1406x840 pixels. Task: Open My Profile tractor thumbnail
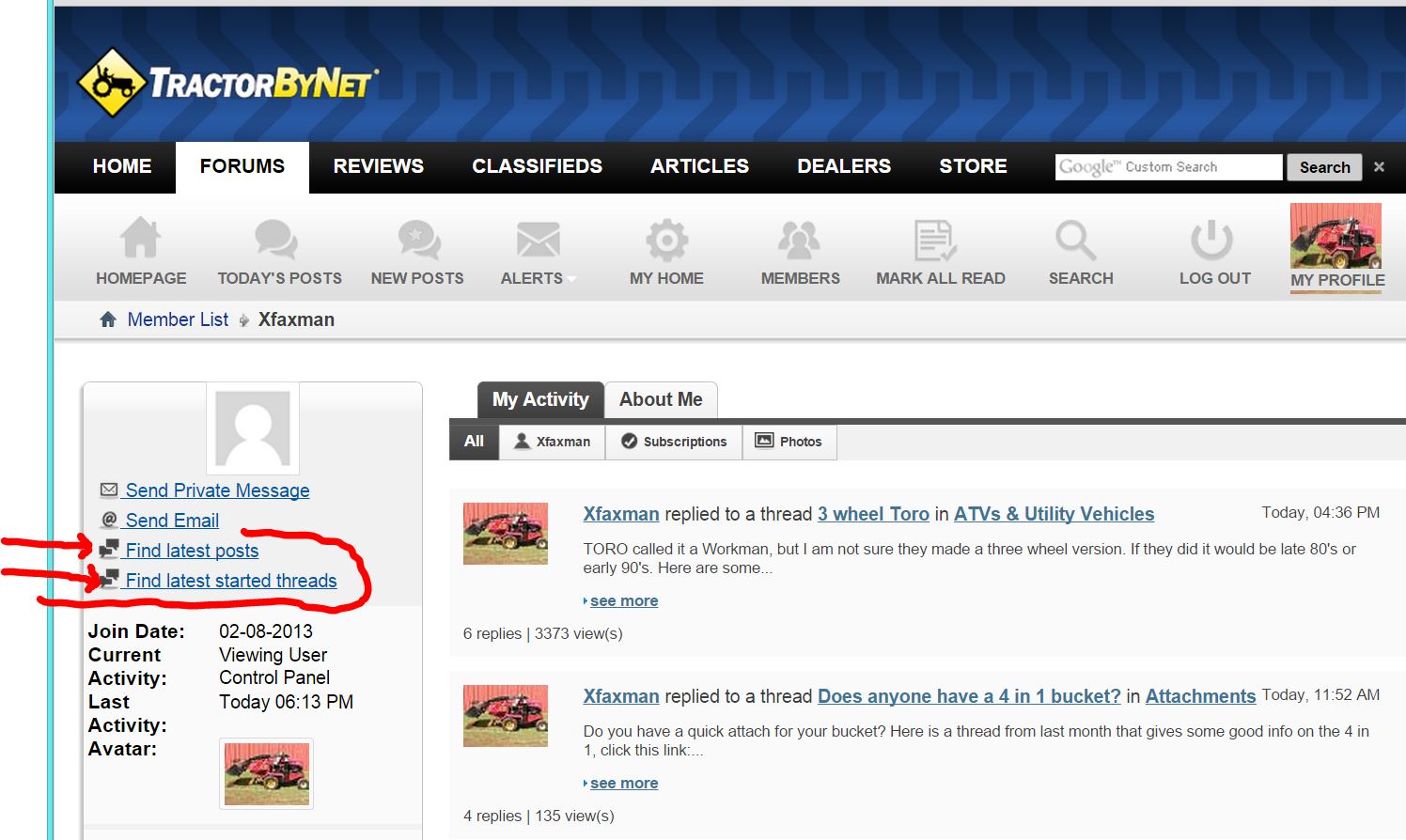1336,237
